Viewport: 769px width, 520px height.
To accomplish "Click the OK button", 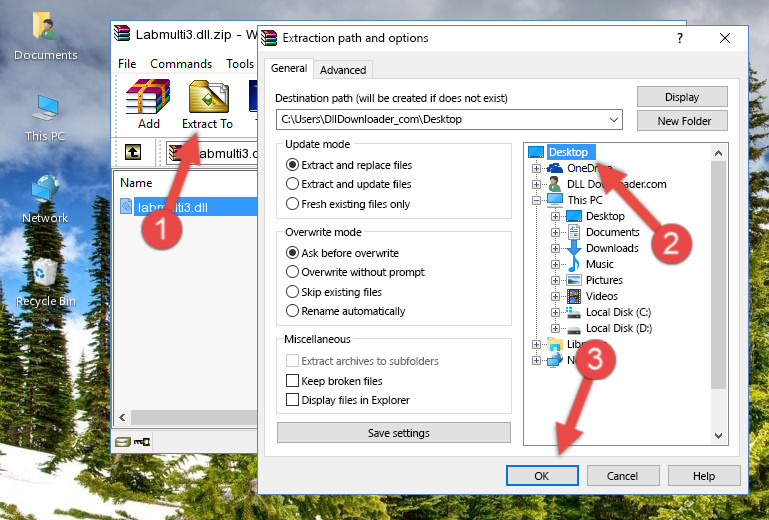I will [x=542, y=476].
